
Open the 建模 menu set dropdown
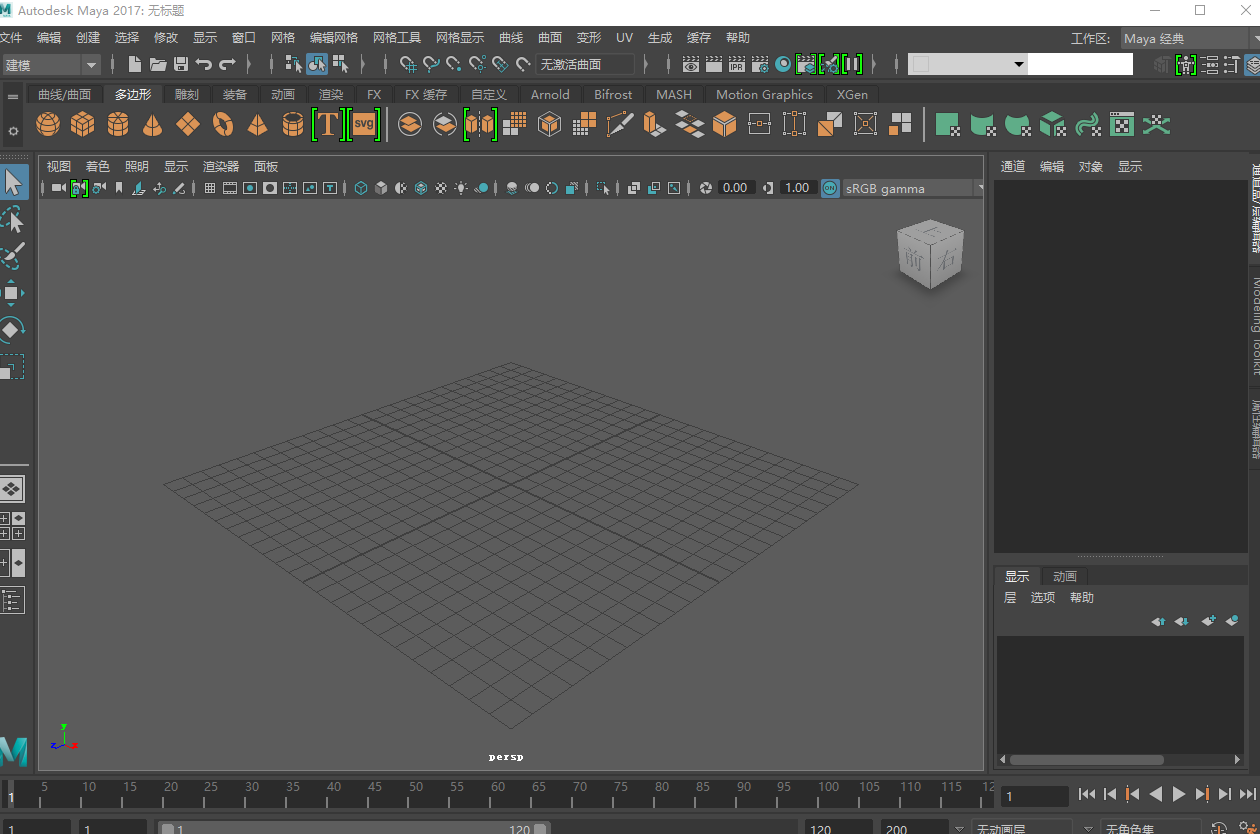(x=50, y=64)
